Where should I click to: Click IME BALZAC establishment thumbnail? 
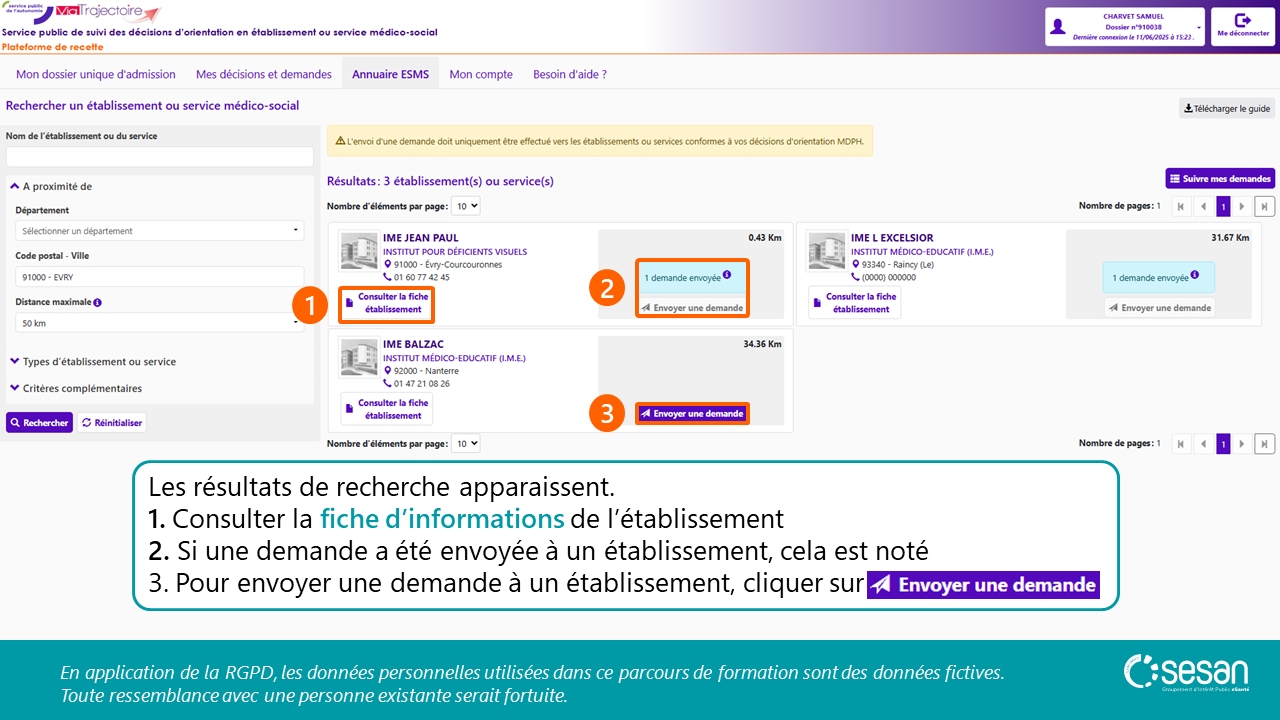359,357
